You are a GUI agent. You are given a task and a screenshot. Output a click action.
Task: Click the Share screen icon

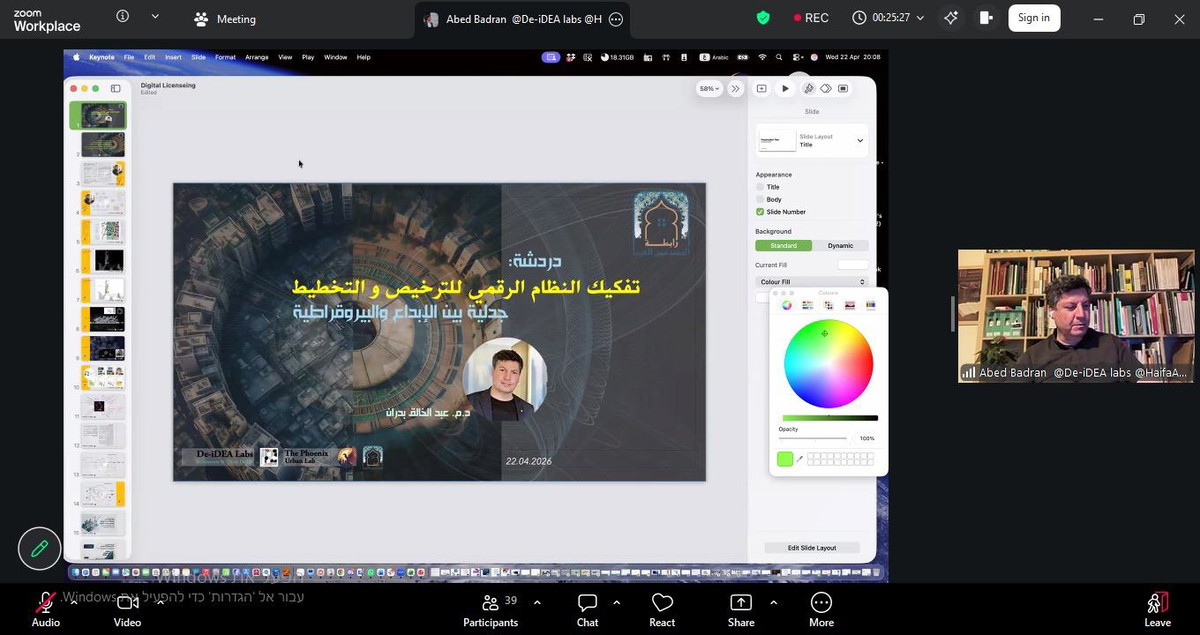pos(741,603)
